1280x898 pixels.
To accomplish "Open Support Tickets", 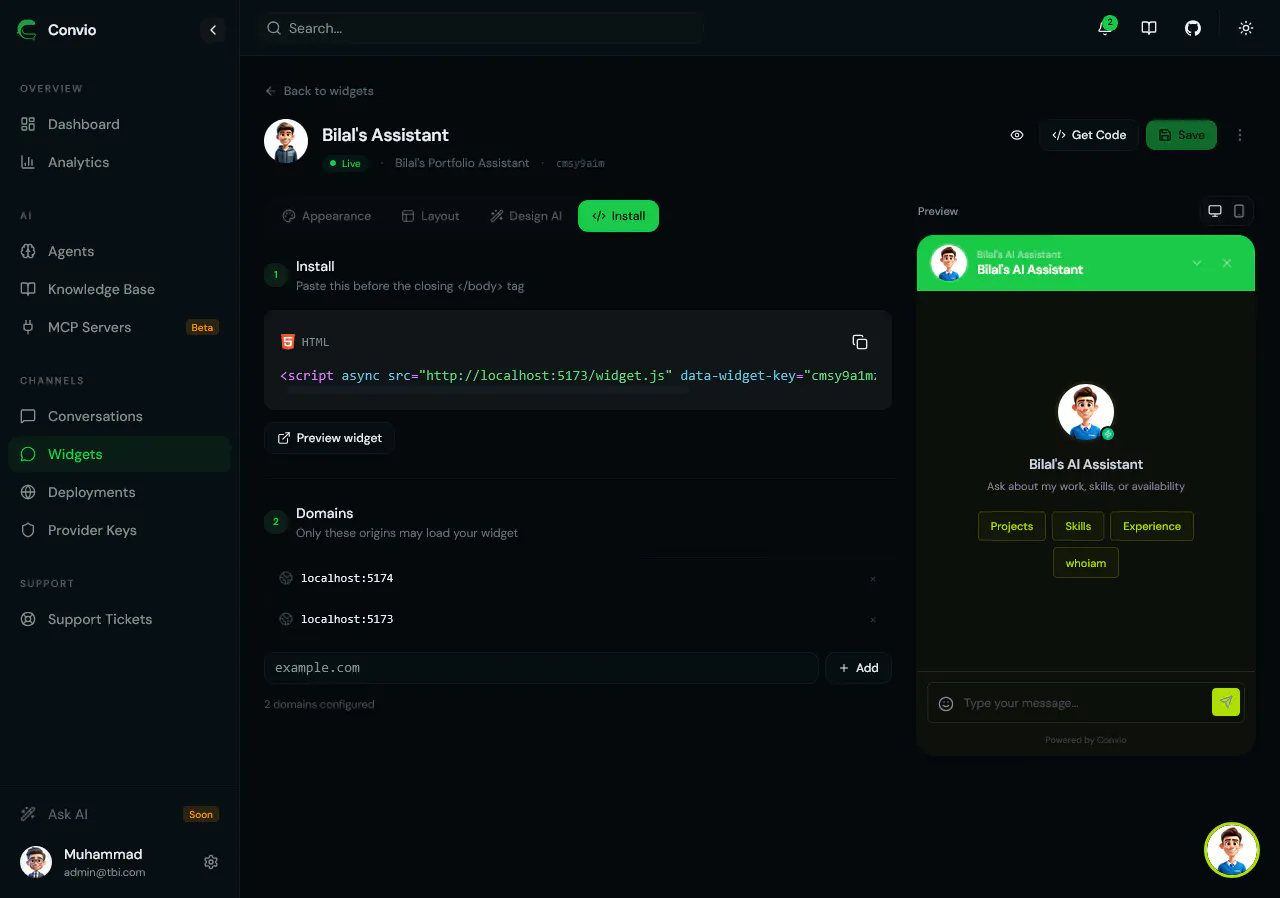I will 119,619.
